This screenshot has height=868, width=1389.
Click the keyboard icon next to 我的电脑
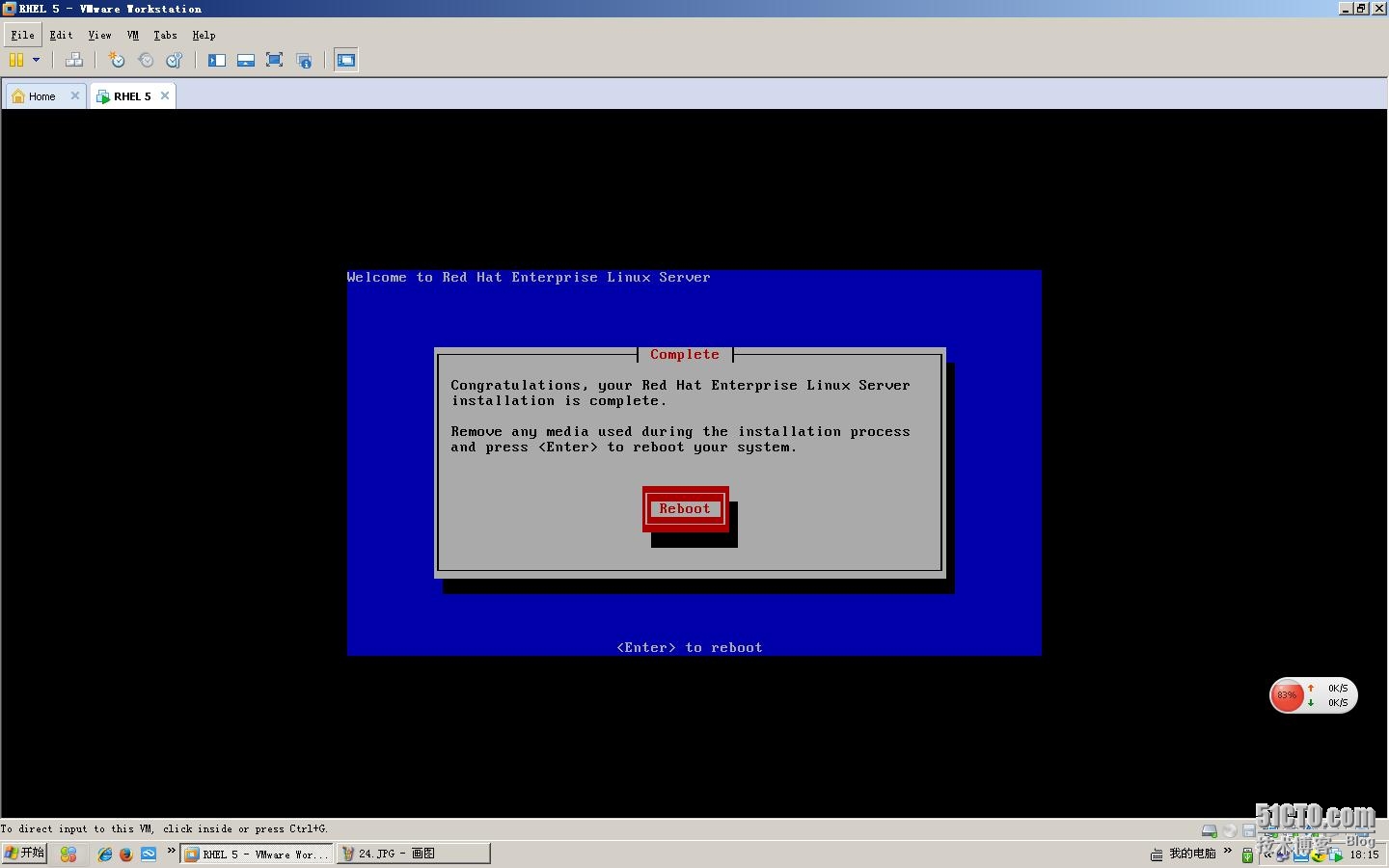[1157, 854]
